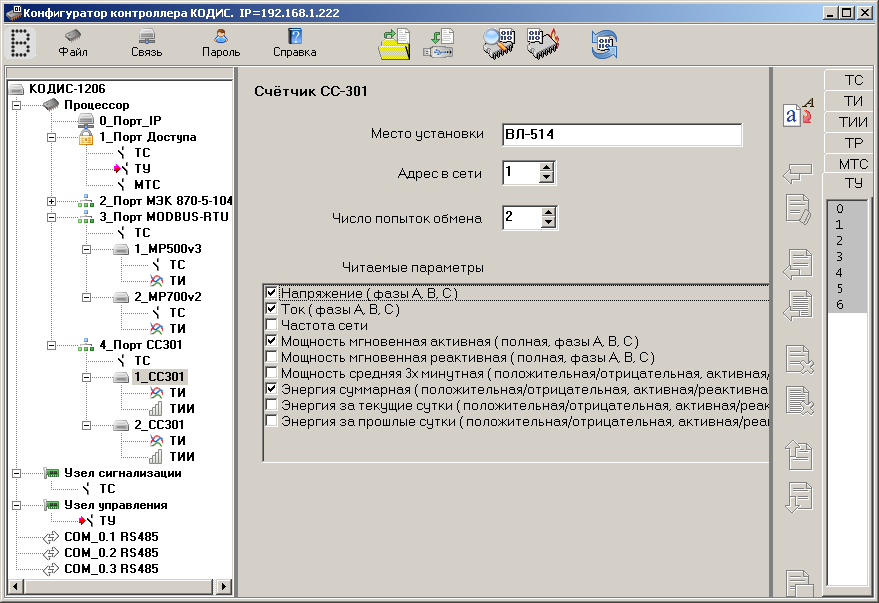Screen dimensions: 879x603
Task: Click the Связь connection toolbar icon
Action: [x=146, y=43]
